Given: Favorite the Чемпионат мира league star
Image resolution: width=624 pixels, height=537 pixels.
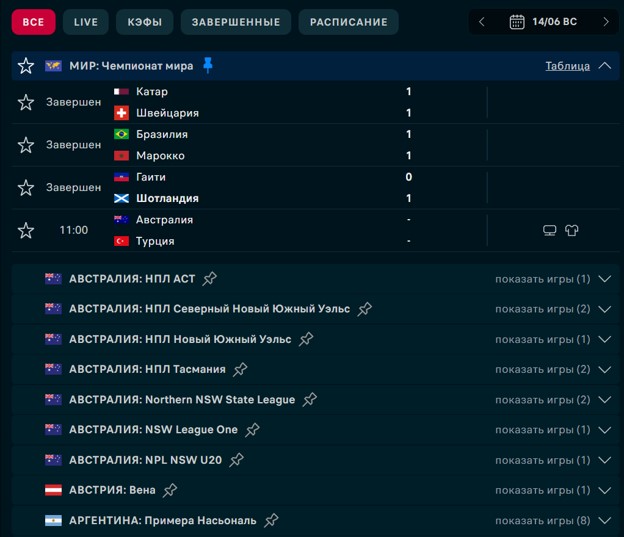Looking at the screenshot, I should [x=26, y=66].
